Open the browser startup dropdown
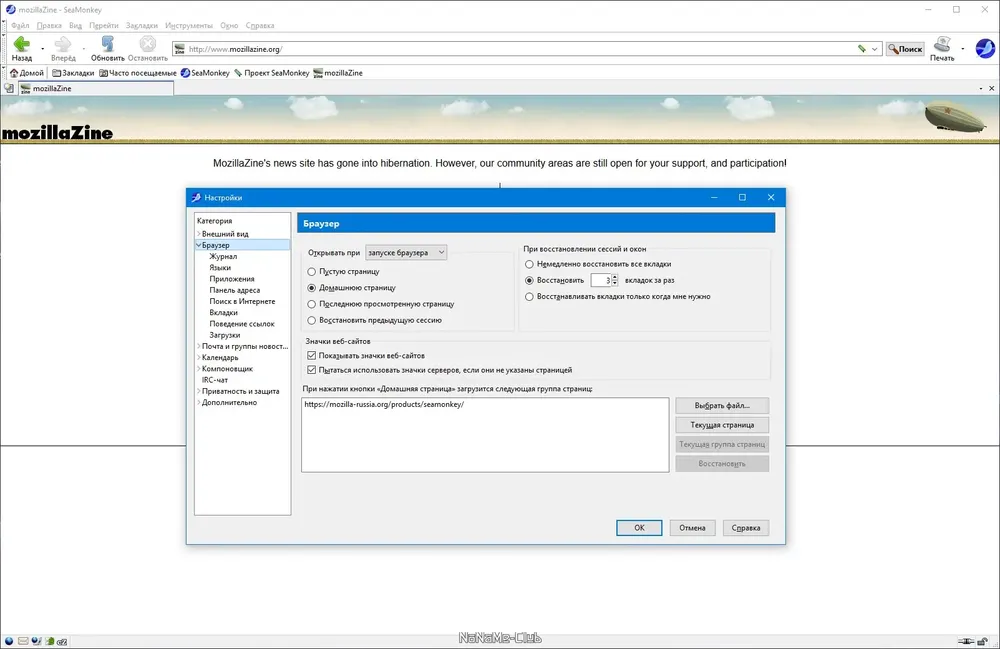 [x=406, y=252]
